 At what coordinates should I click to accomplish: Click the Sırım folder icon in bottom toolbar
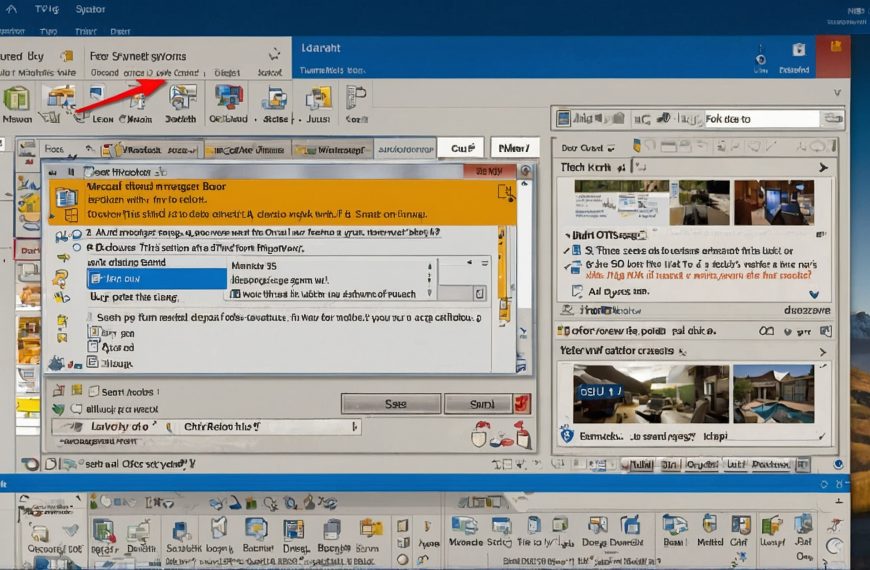[x=370, y=529]
